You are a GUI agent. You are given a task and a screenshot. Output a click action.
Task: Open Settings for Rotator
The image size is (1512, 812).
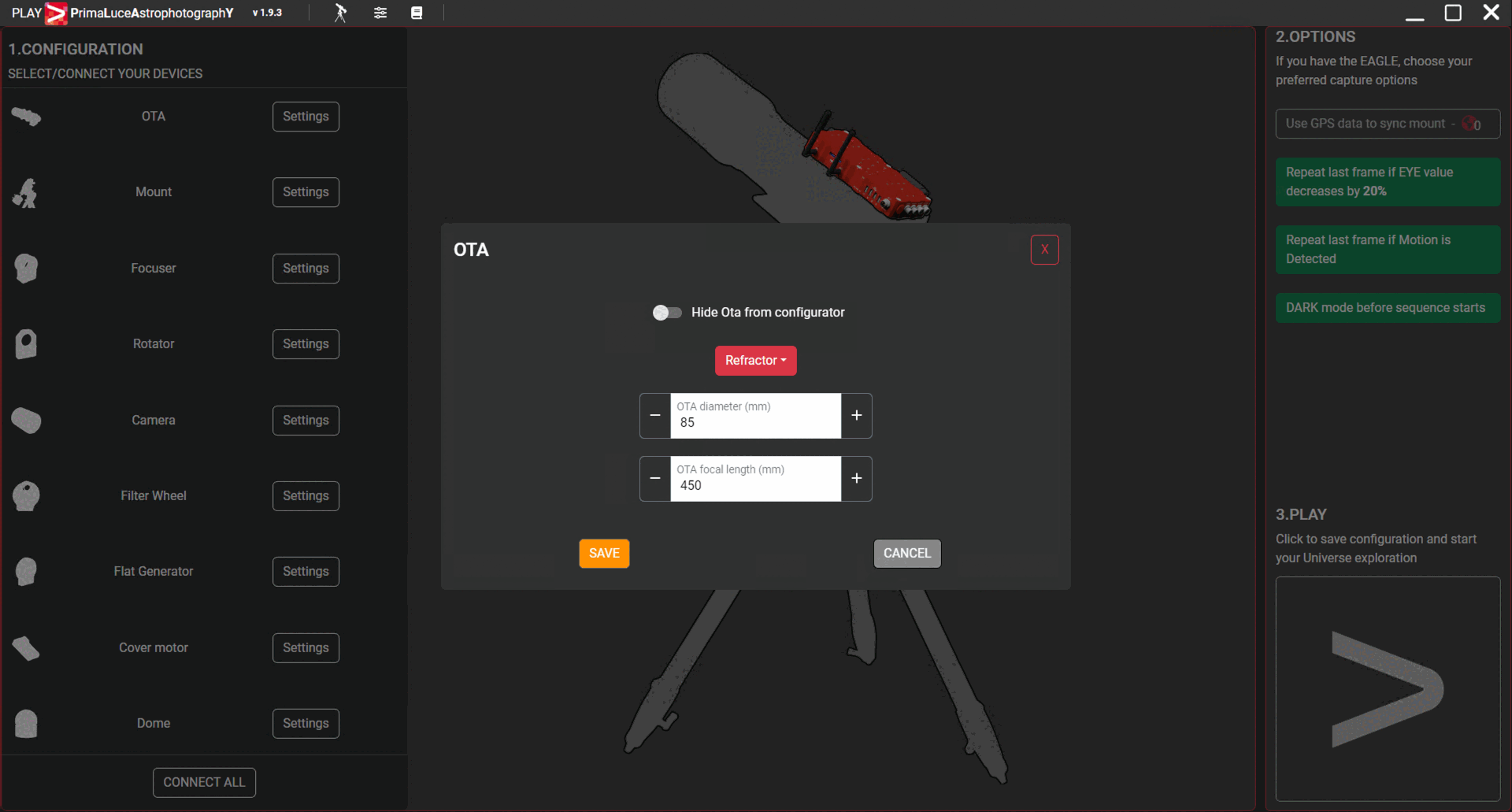tap(306, 344)
